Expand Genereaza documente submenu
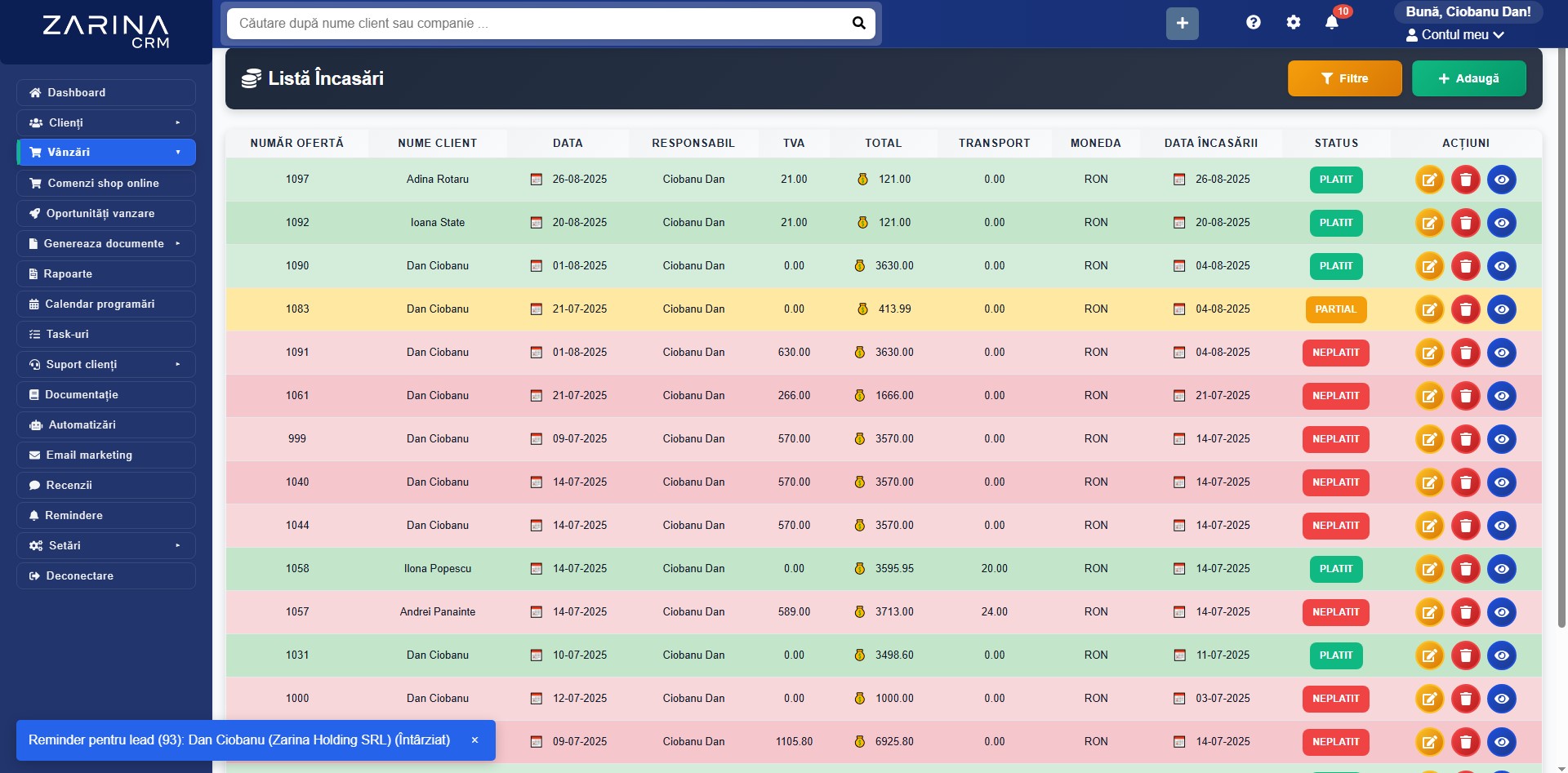Viewport: 1568px width, 773px height. coord(106,243)
